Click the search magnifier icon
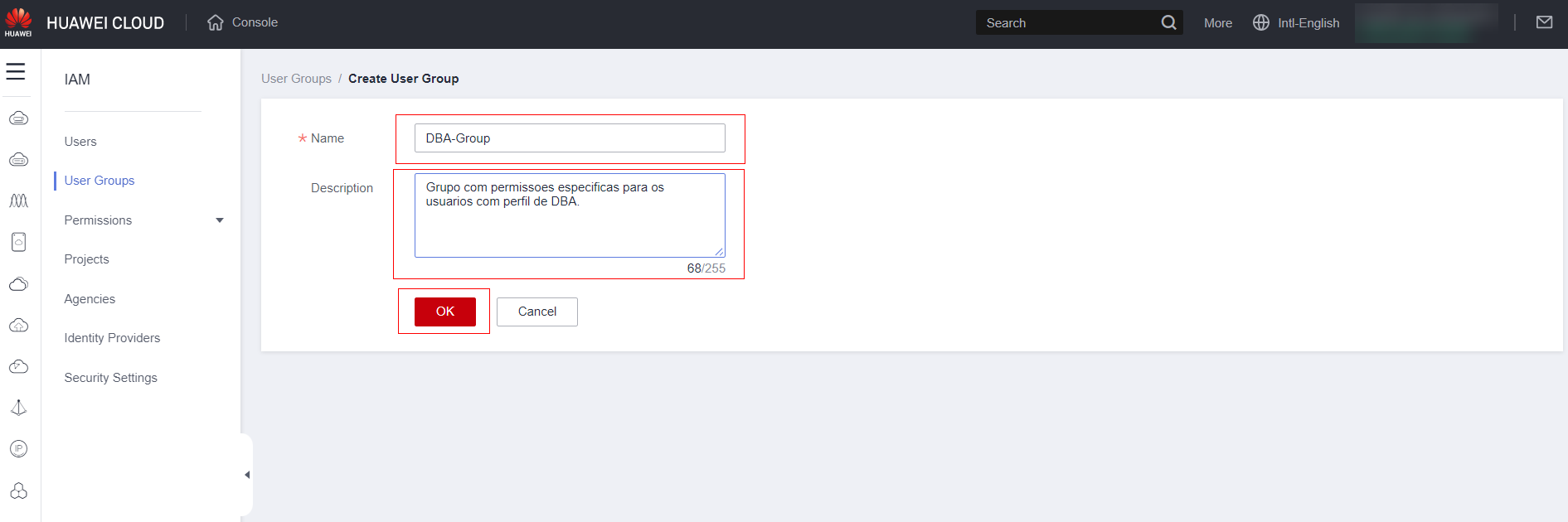The image size is (1568, 522). click(1168, 23)
